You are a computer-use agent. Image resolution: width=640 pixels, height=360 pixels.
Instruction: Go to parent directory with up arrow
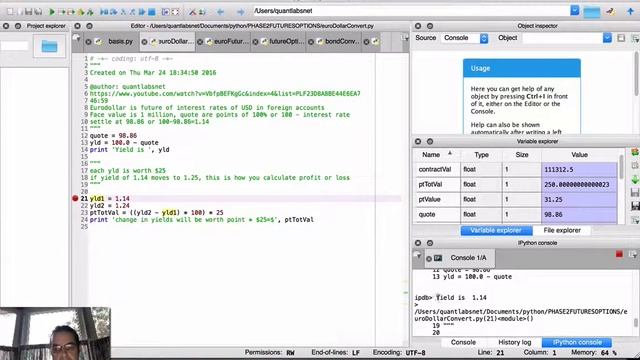click(631, 11)
